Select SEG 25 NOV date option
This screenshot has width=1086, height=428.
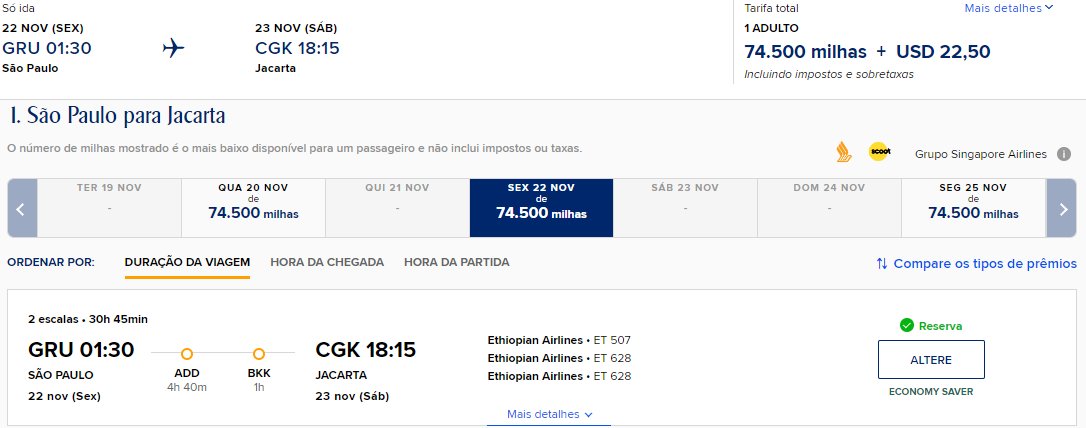(973, 208)
